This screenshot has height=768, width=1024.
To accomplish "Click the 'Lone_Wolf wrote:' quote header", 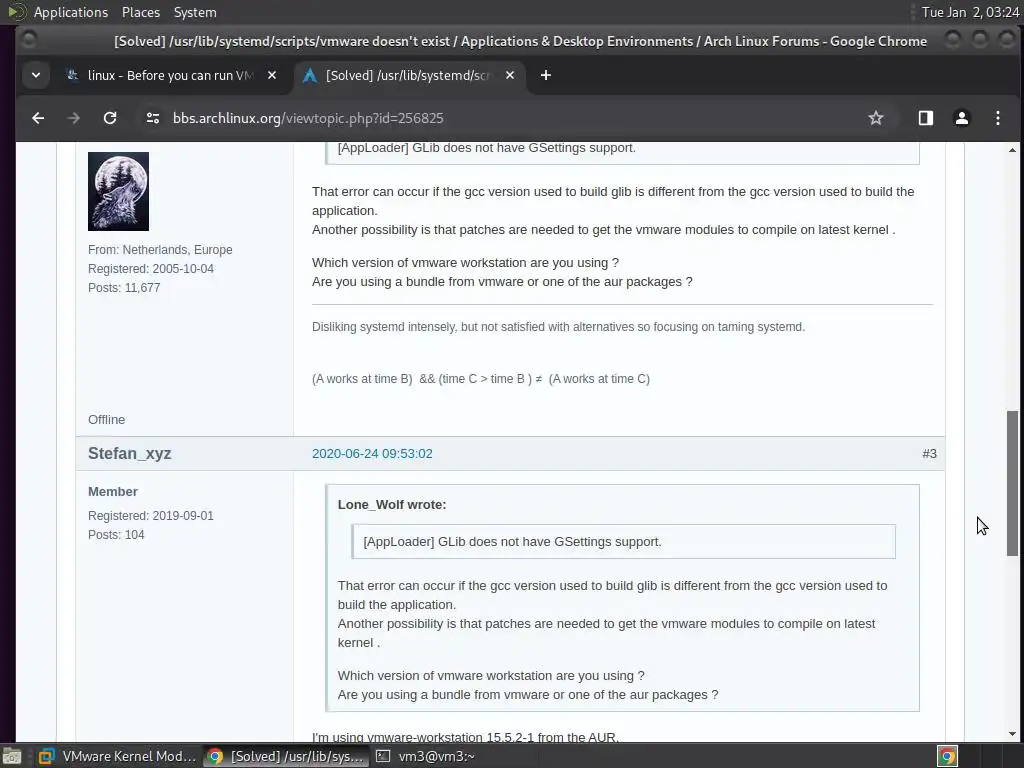I will (x=392, y=505).
